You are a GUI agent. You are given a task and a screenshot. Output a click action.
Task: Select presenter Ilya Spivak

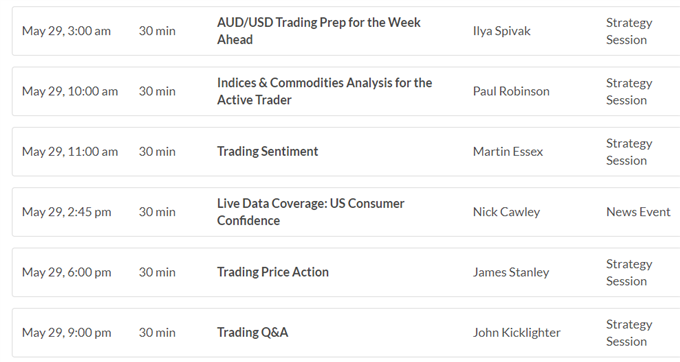coord(502,31)
